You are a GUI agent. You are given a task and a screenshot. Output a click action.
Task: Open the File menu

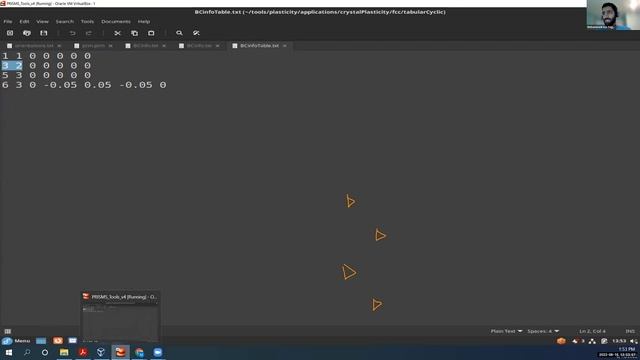[x=8, y=21]
